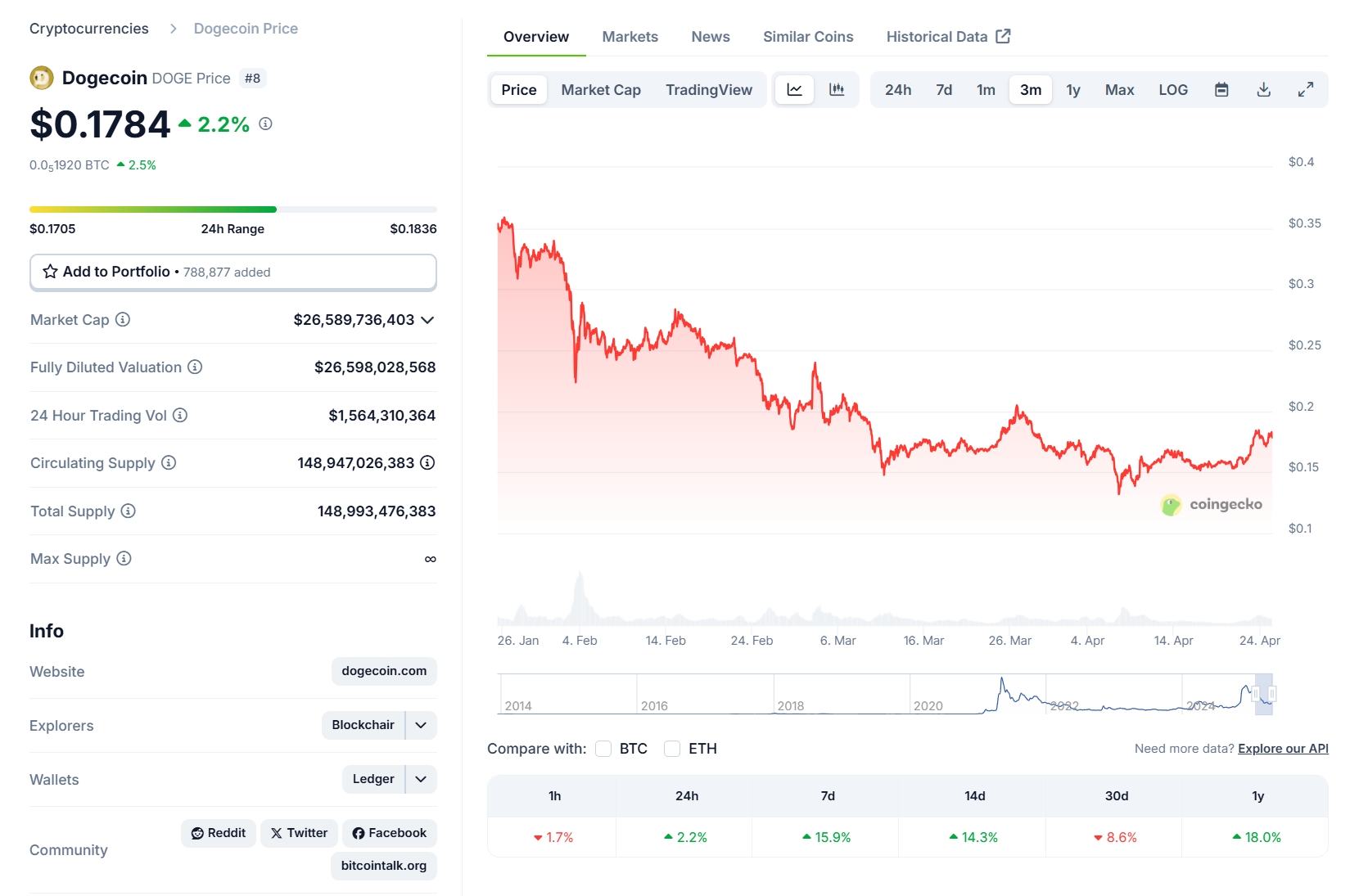Image resolution: width=1359 pixels, height=896 pixels.
Task: Click the 1y timeframe selector
Action: (1072, 89)
